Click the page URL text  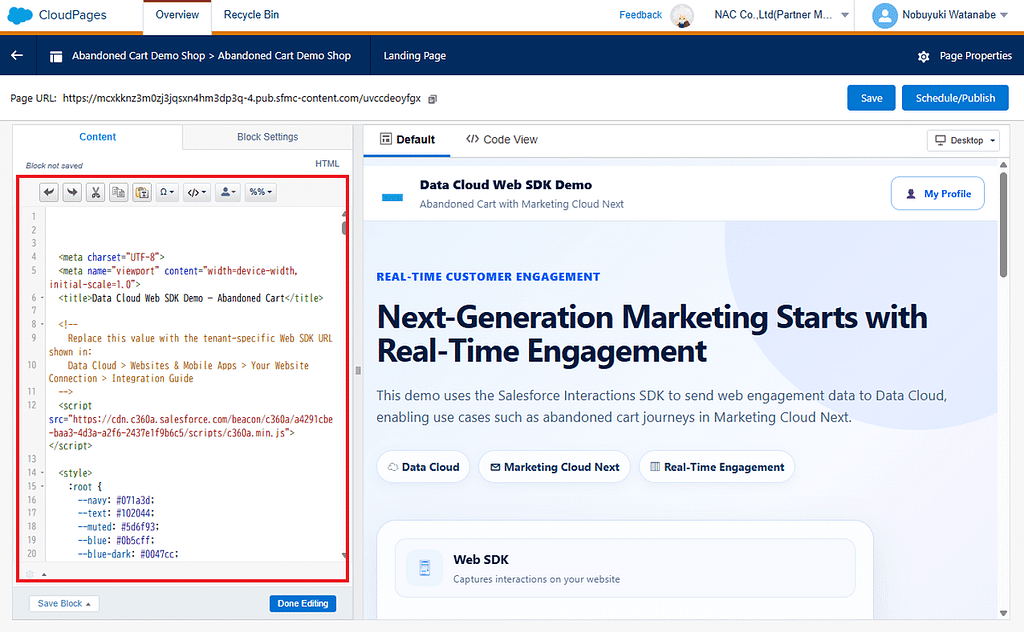pyautogui.click(x=242, y=99)
